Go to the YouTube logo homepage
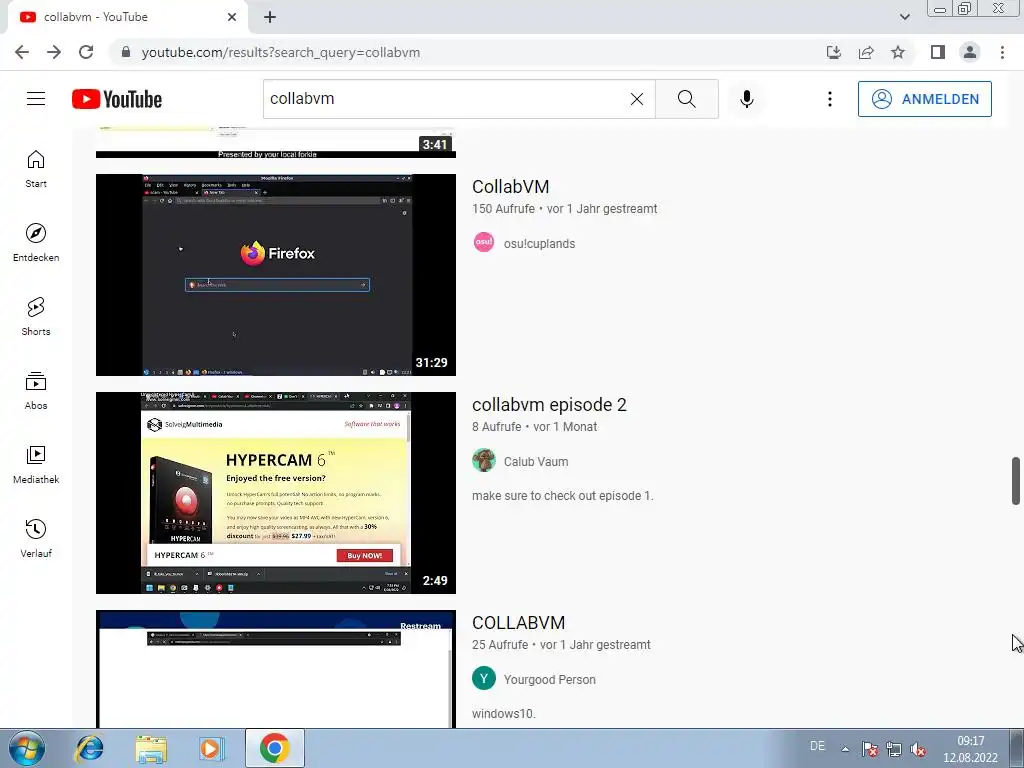 point(117,99)
